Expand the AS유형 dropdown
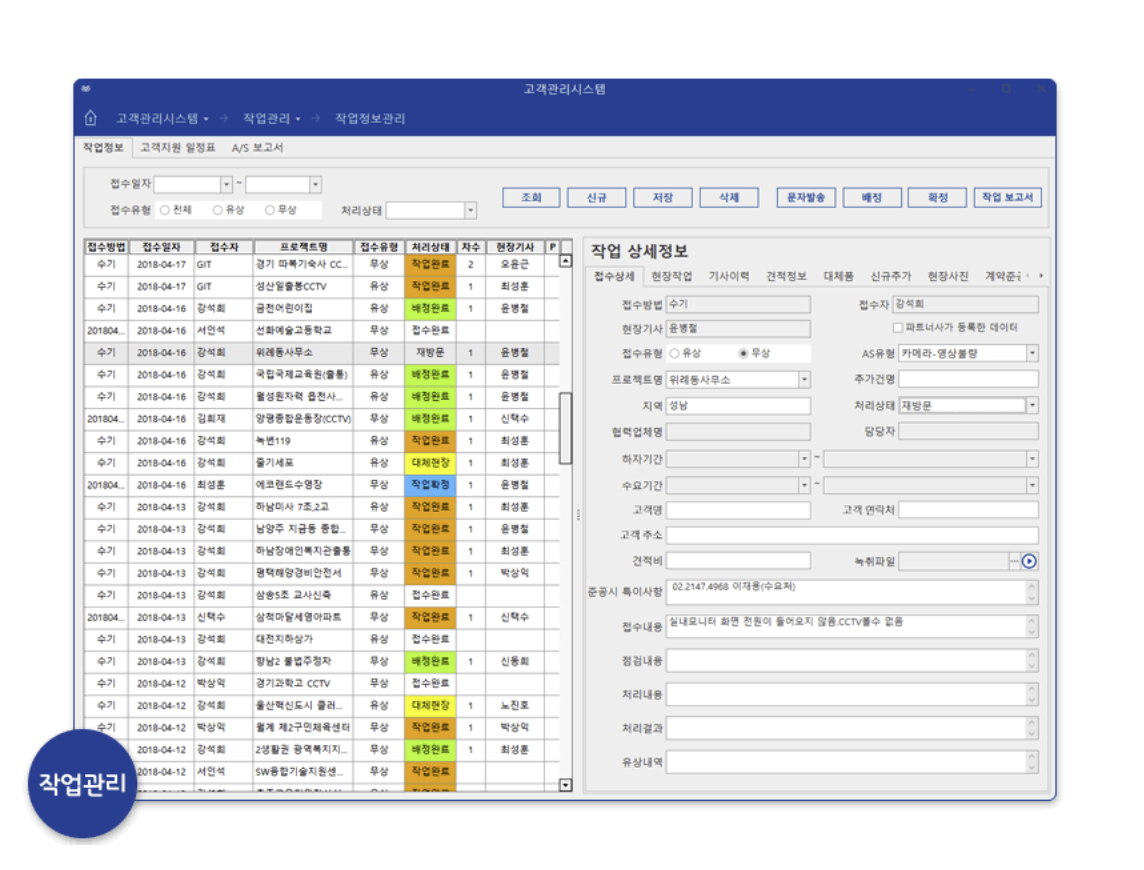The width and height of the screenshot is (1144, 870). pos(1031,354)
